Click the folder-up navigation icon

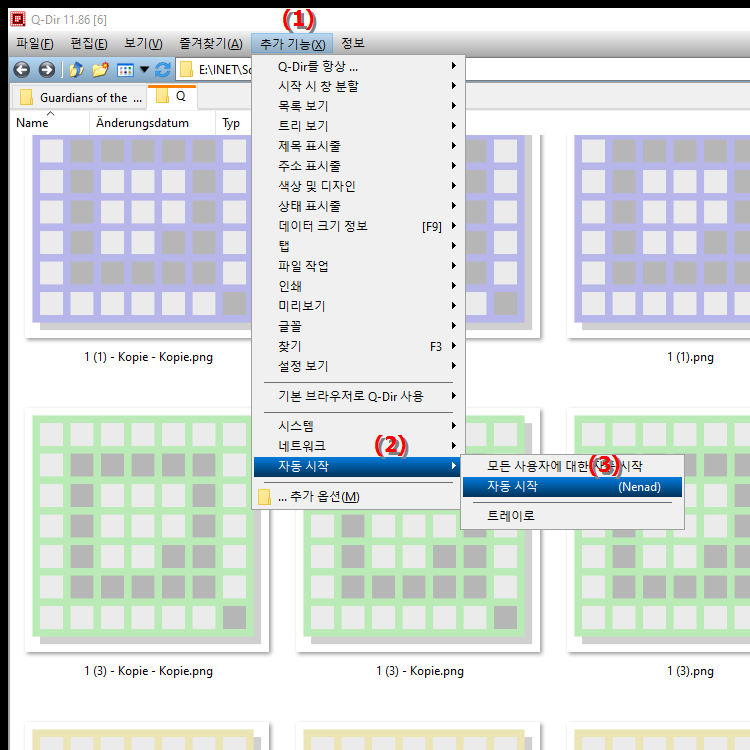pyautogui.click(x=77, y=70)
